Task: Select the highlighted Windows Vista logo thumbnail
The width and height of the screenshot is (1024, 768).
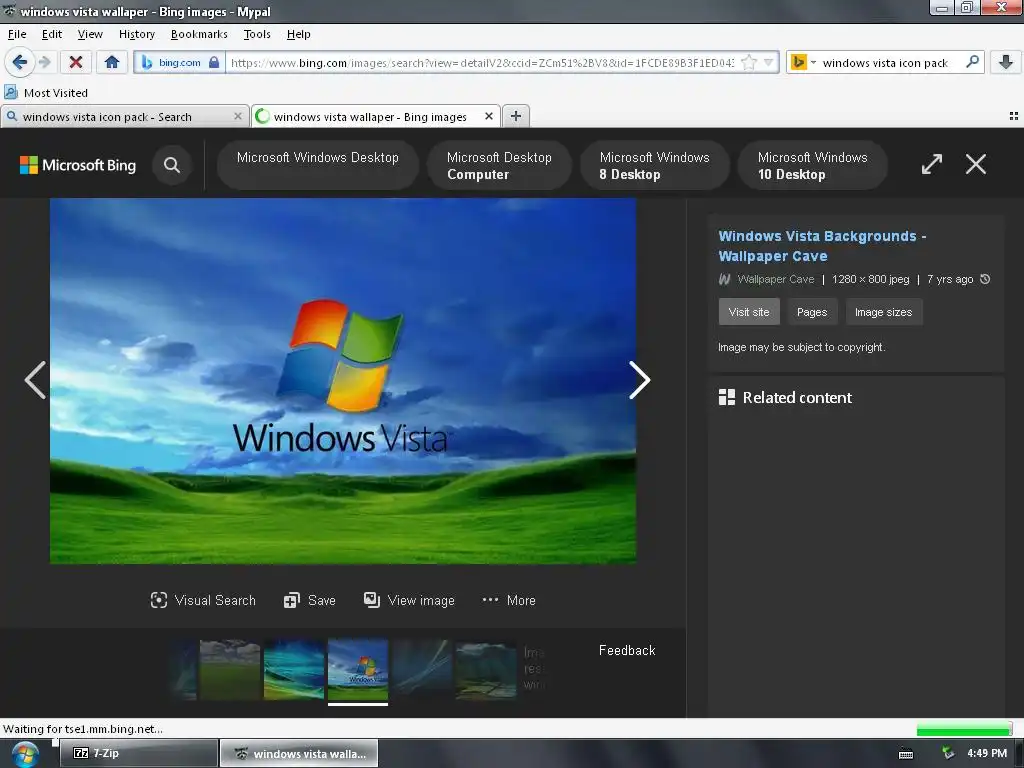Action: coord(358,670)
